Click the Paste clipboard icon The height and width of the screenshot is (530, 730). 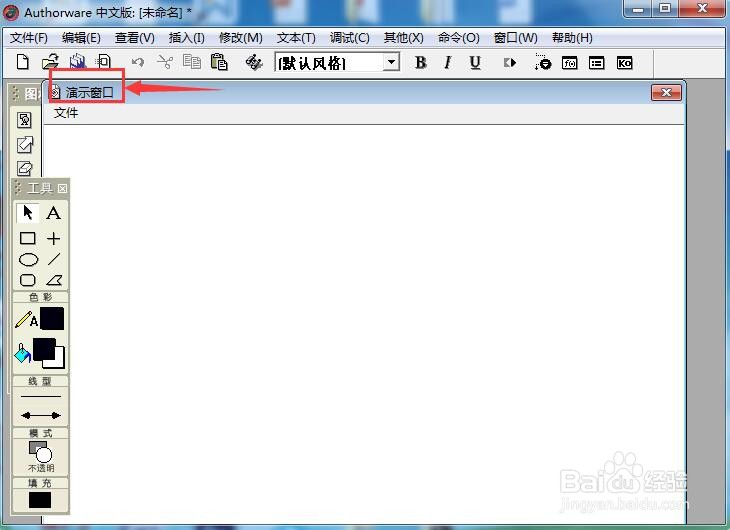tap(219, 62)
